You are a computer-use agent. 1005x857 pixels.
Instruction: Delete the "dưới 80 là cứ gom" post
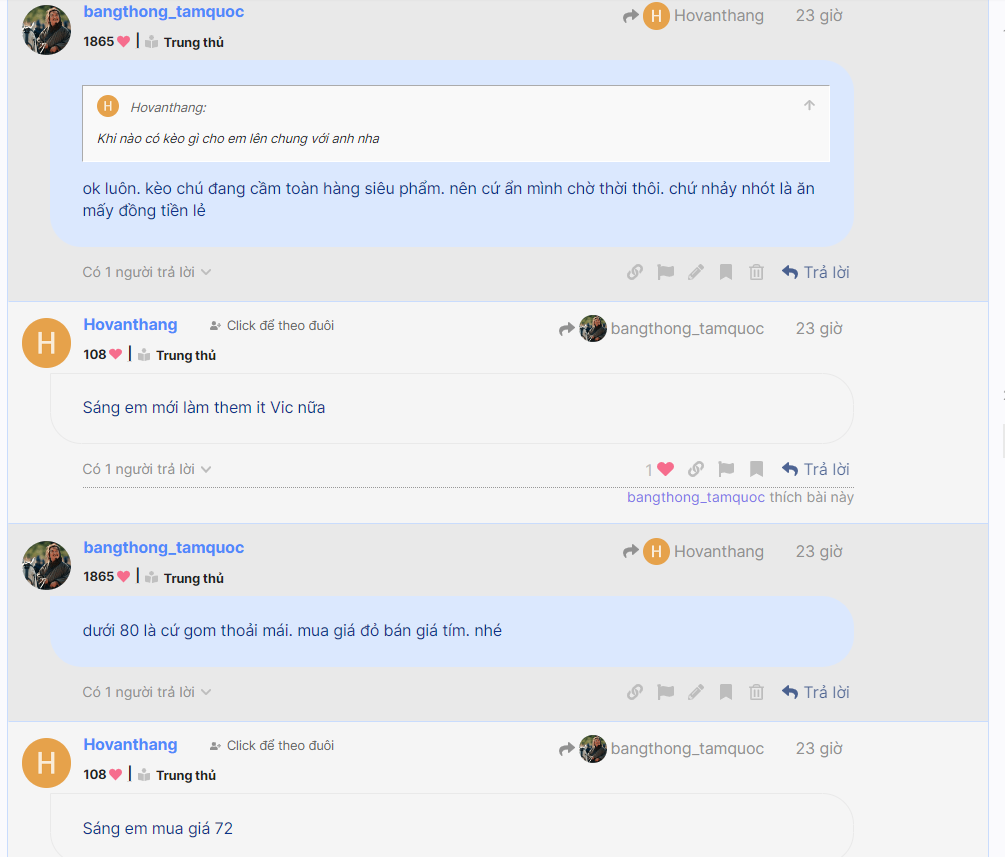[x=756, y=692]
